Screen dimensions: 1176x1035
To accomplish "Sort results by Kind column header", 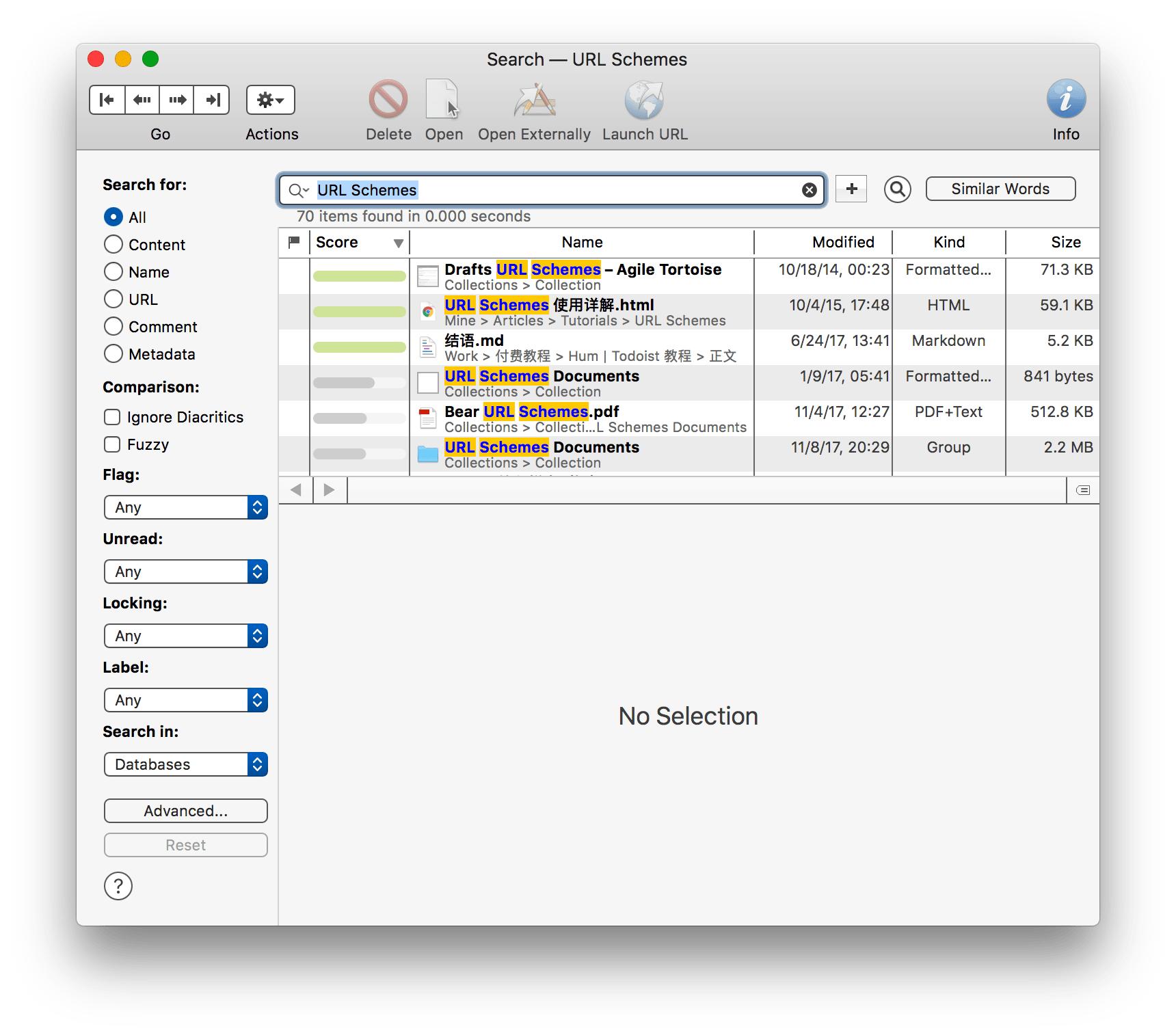I will 948,242.
